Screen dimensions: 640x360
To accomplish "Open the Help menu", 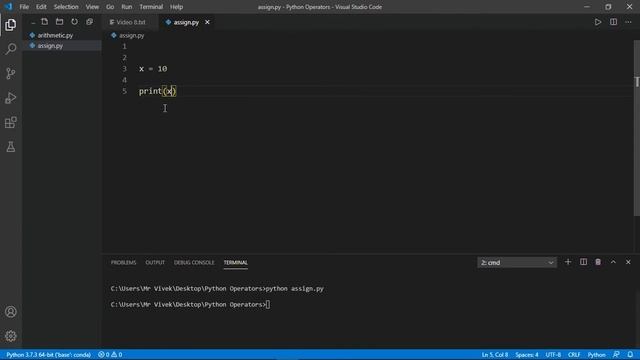I will tap(176, 7).
